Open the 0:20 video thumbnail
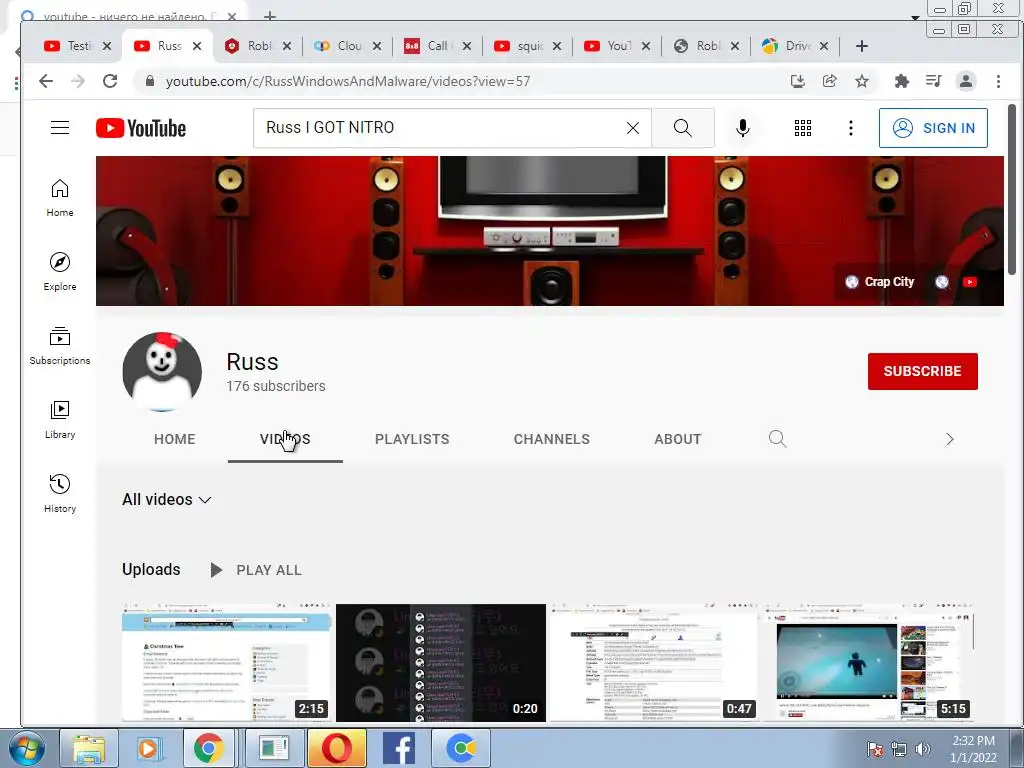1024x768 pixels. [441, 662]
